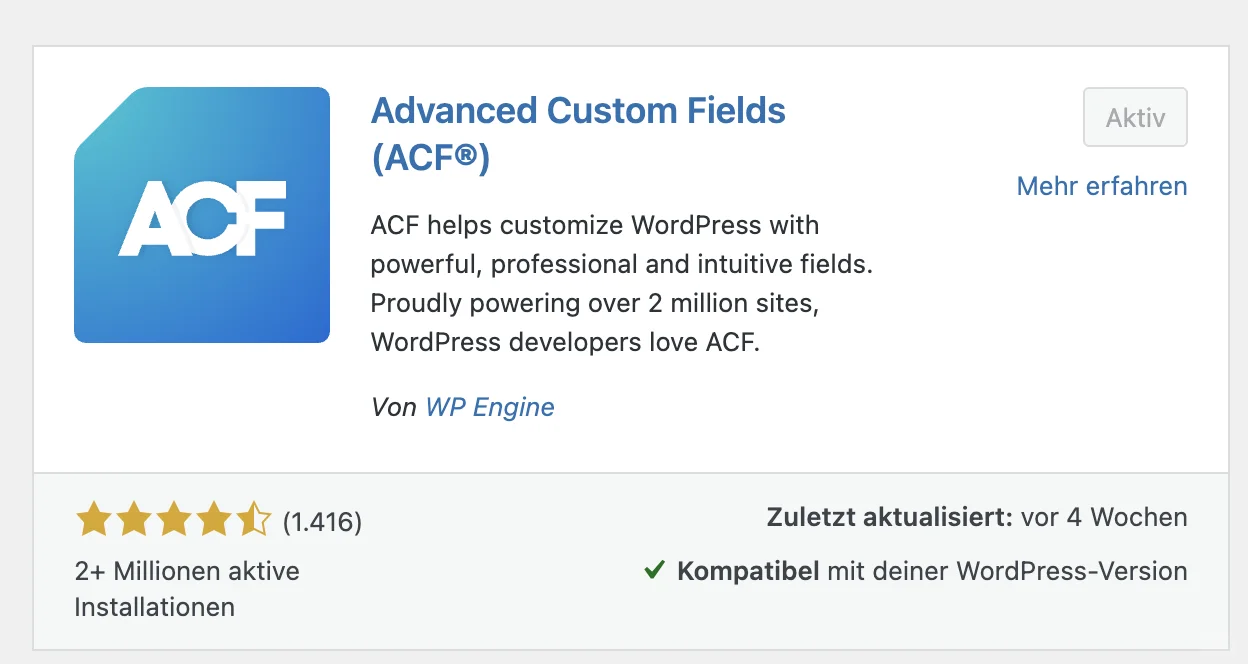
Task: Click the green compatibility checkmark icon
Action: coord(655,571)
